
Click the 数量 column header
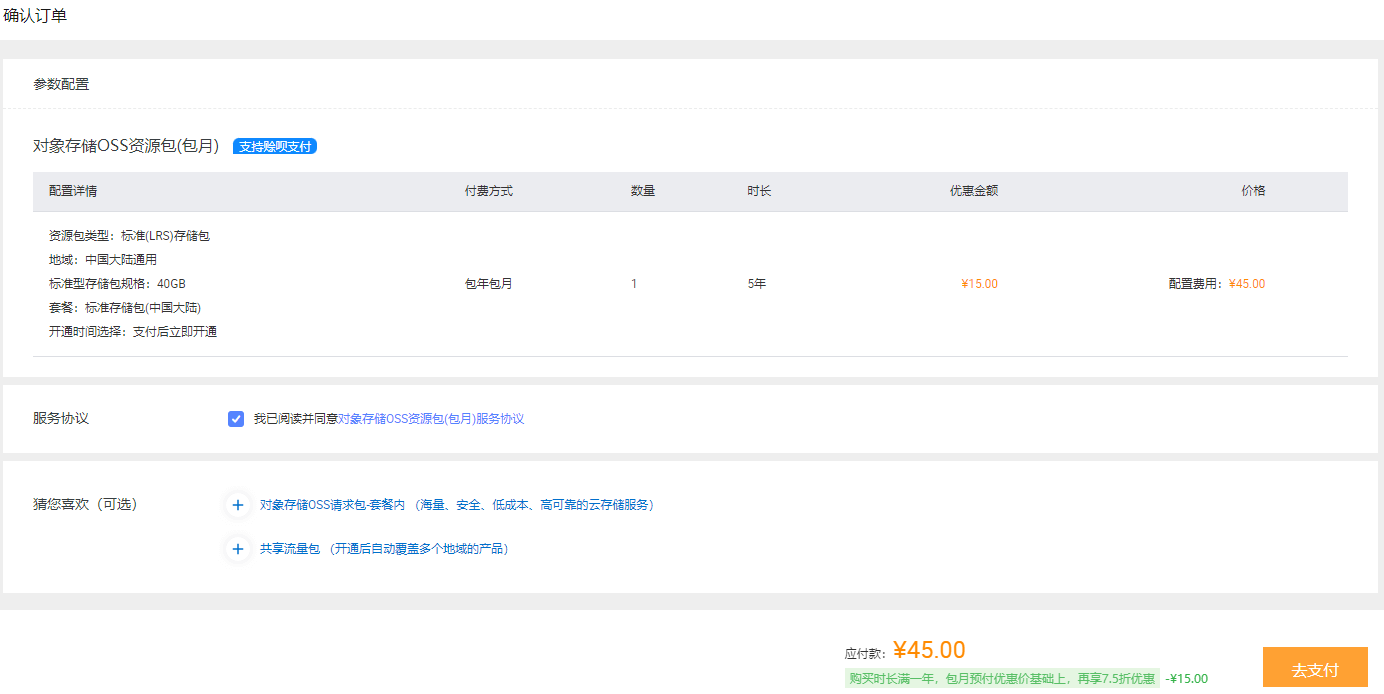point(643,191)
